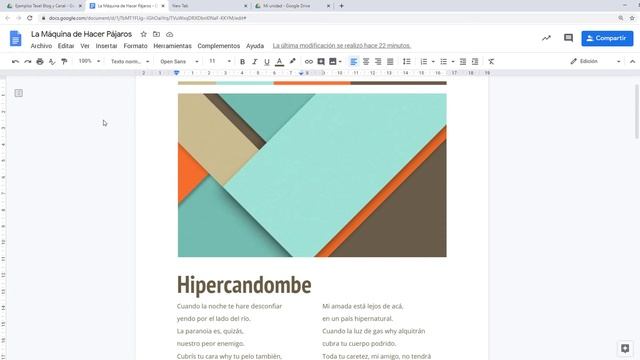This screenshot has width=640, height=360.
Task: Open the paragraph style dropdown
Action: pyautogui.click(x=130, y=62)
